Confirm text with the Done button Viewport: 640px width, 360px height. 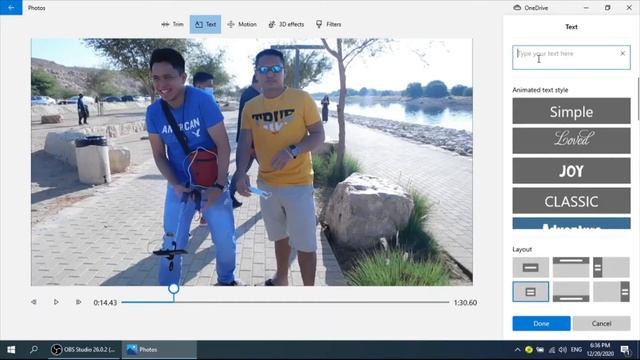pos(541,323)
